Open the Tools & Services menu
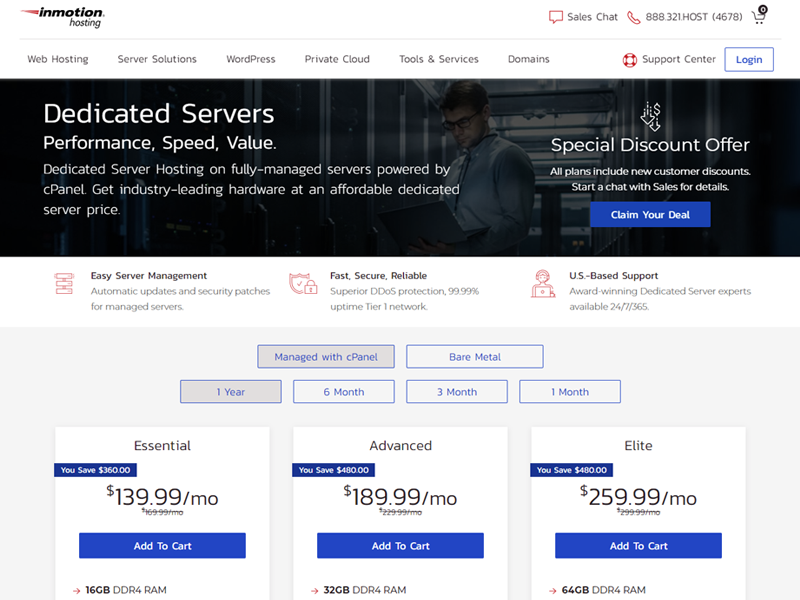Viewport: 800px width, 600px height. tap(438, 59)
